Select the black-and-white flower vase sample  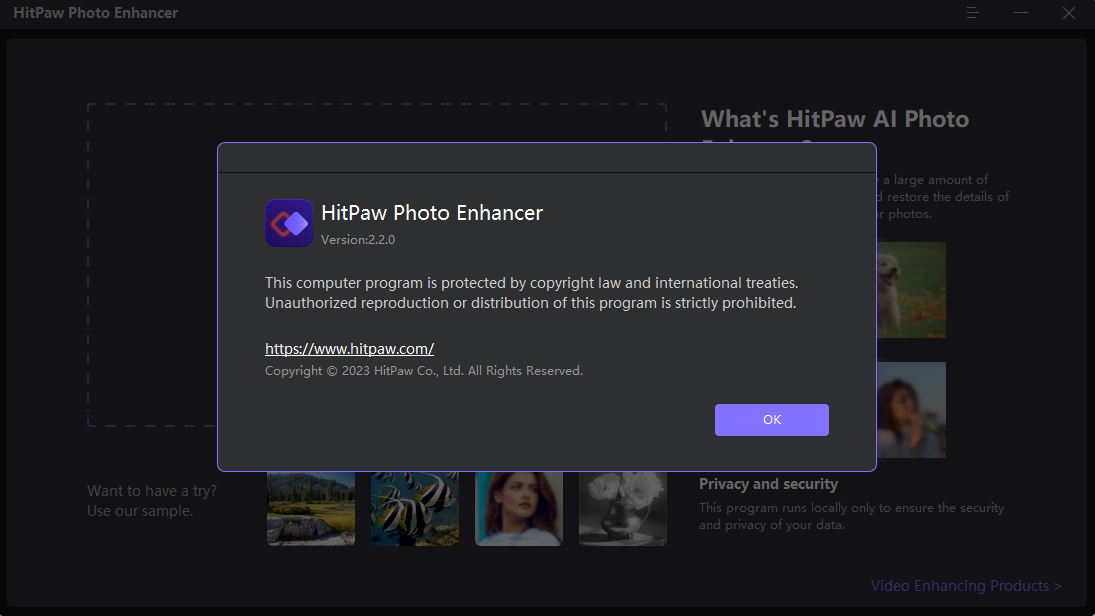(x=623, y=508)
